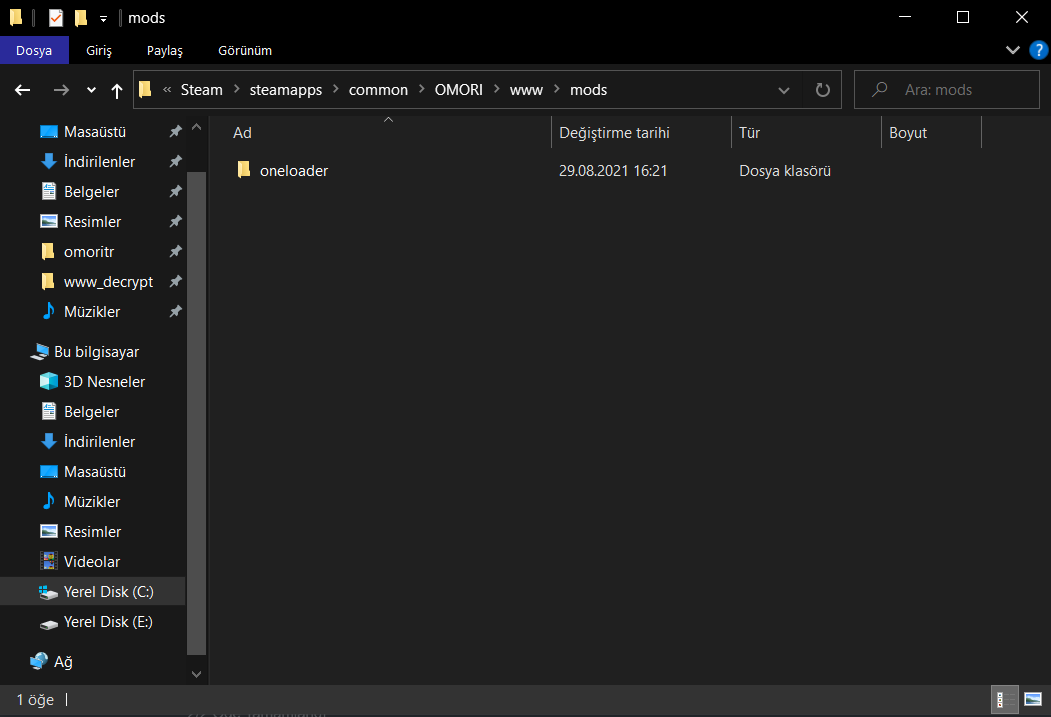Go forward with the forward arrow
Viewport: 1051px width, 717px height.
pos(61,90)
